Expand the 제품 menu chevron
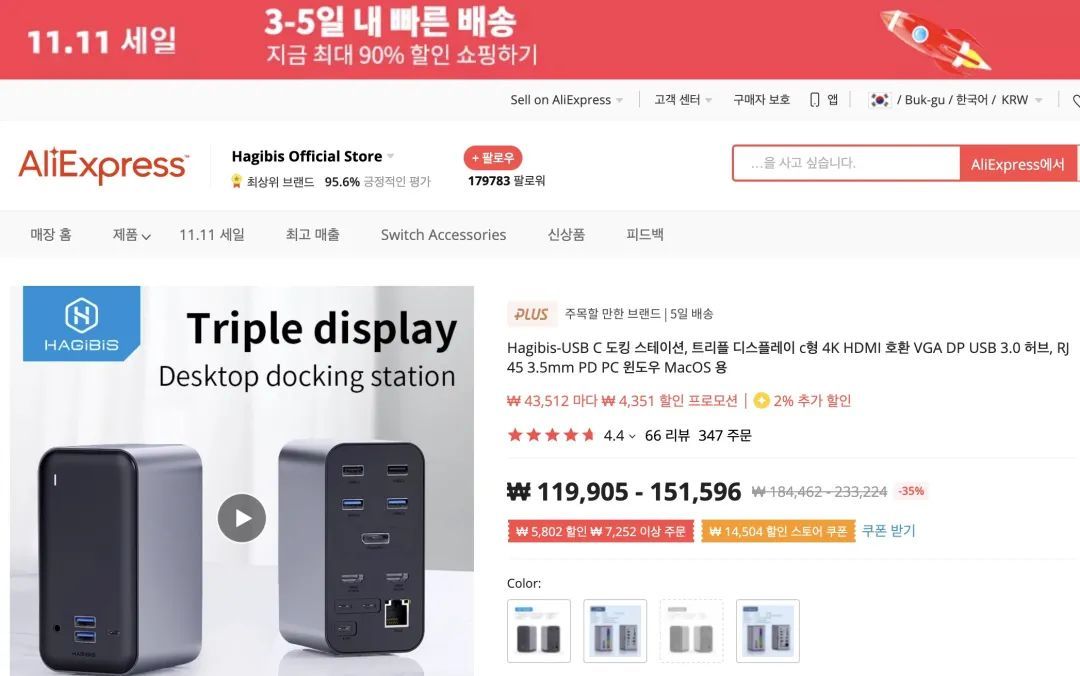The image size is (1080, 676). coord(146,236)
